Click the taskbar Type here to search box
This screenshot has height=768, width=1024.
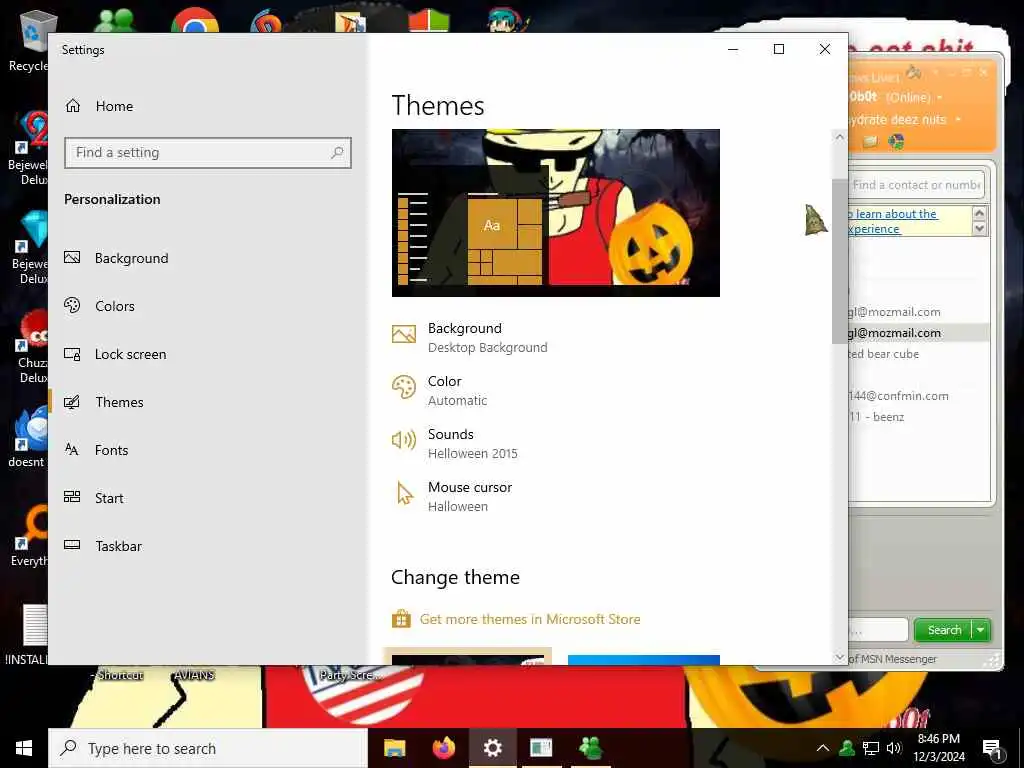[x=208, y=748]
